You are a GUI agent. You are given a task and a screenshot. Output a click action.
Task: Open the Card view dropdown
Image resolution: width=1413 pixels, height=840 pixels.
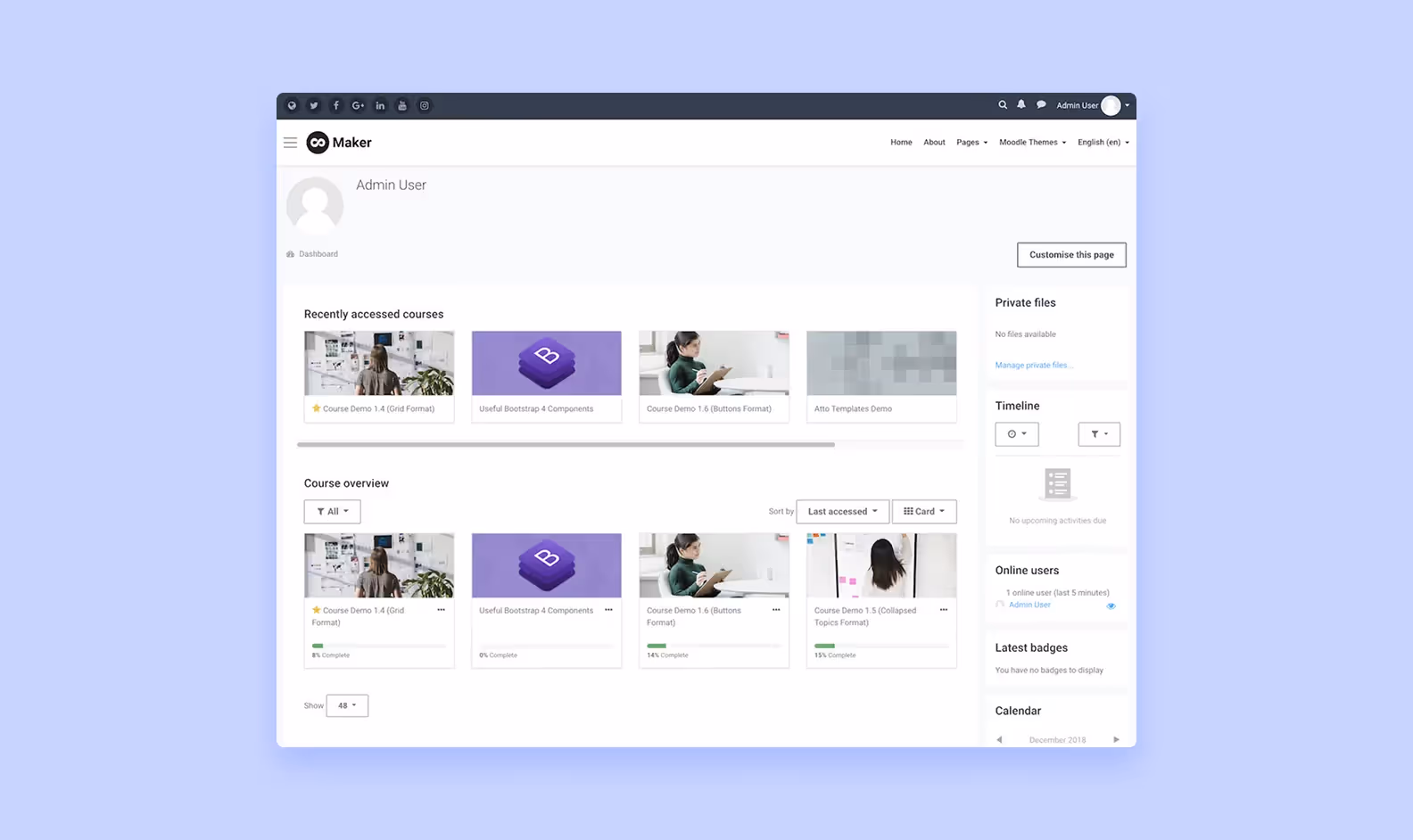pos(924,512)
